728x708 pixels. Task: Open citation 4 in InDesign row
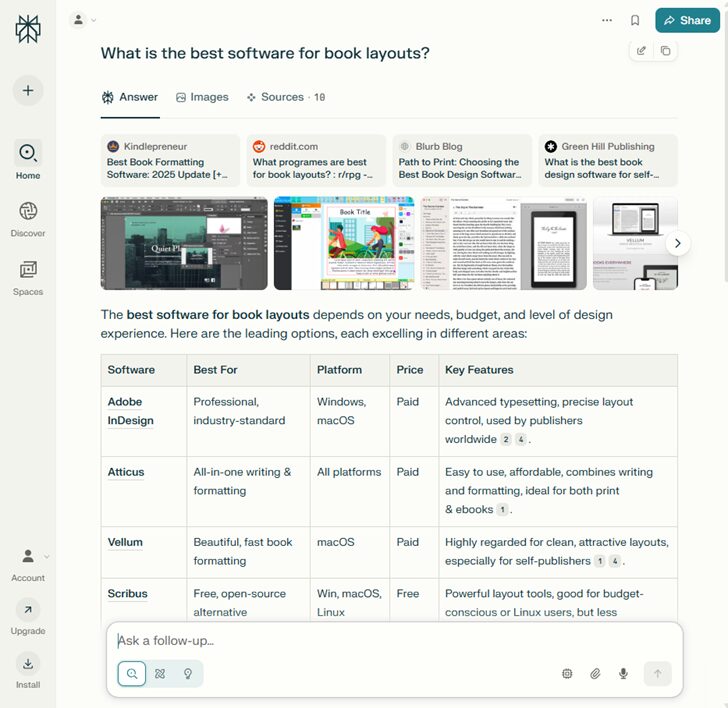click(x=521, y=439)
